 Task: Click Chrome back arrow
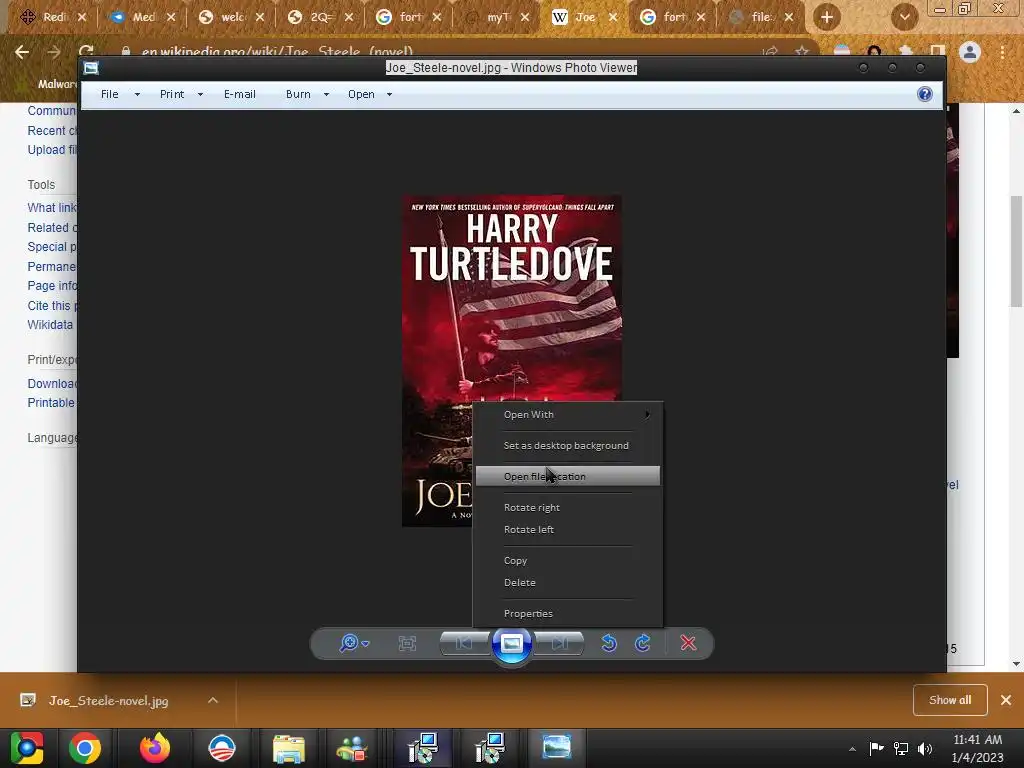(22, 52)
